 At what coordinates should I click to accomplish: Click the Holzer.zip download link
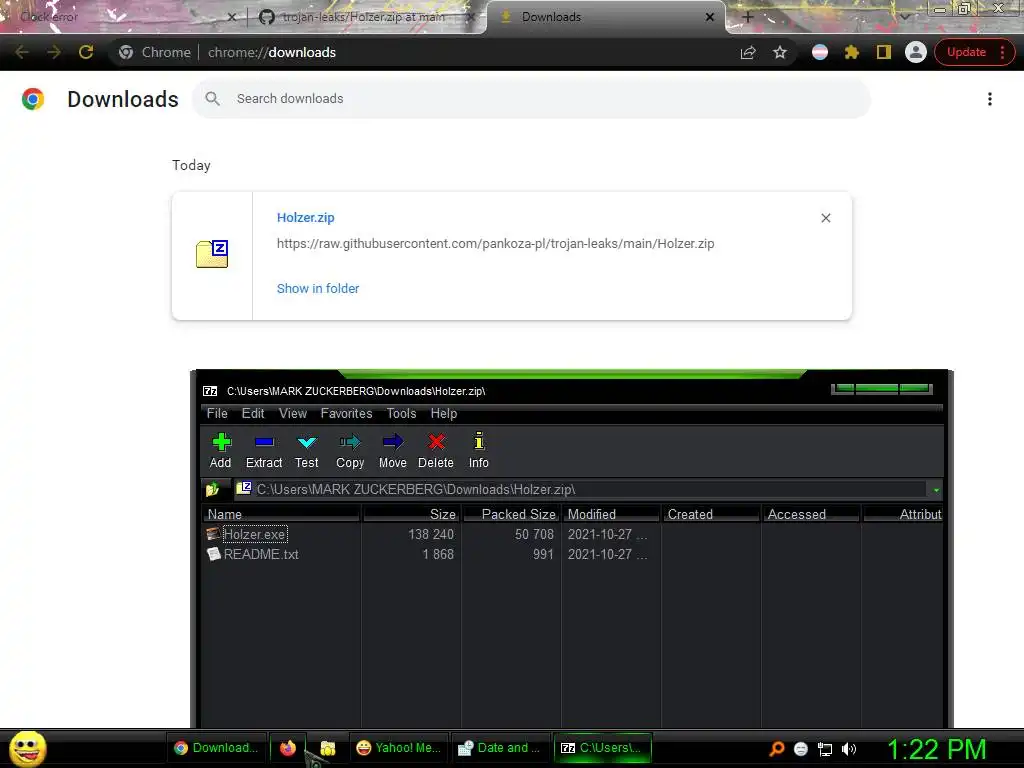306,217
